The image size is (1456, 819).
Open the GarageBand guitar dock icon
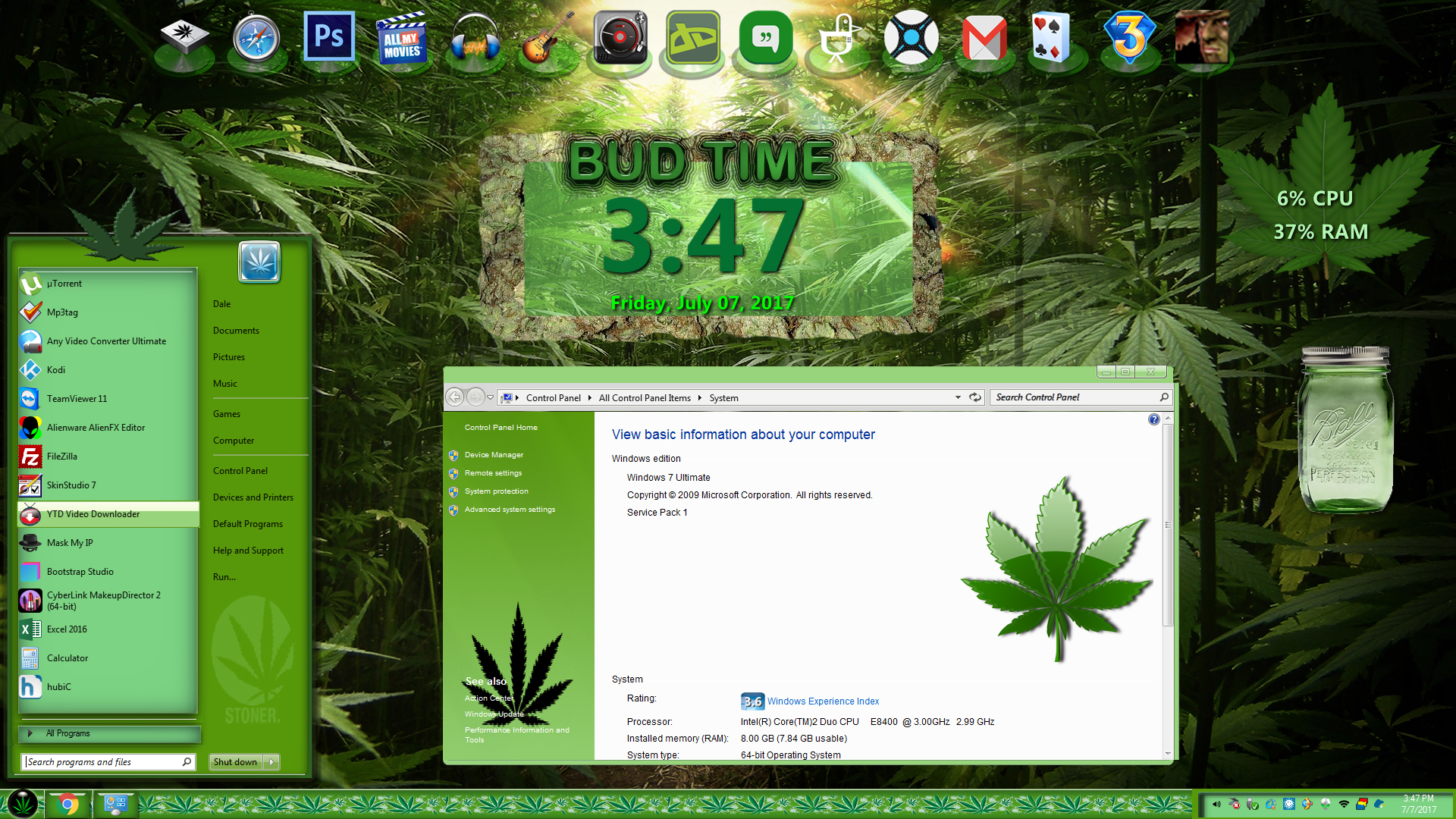click(548, 38)
